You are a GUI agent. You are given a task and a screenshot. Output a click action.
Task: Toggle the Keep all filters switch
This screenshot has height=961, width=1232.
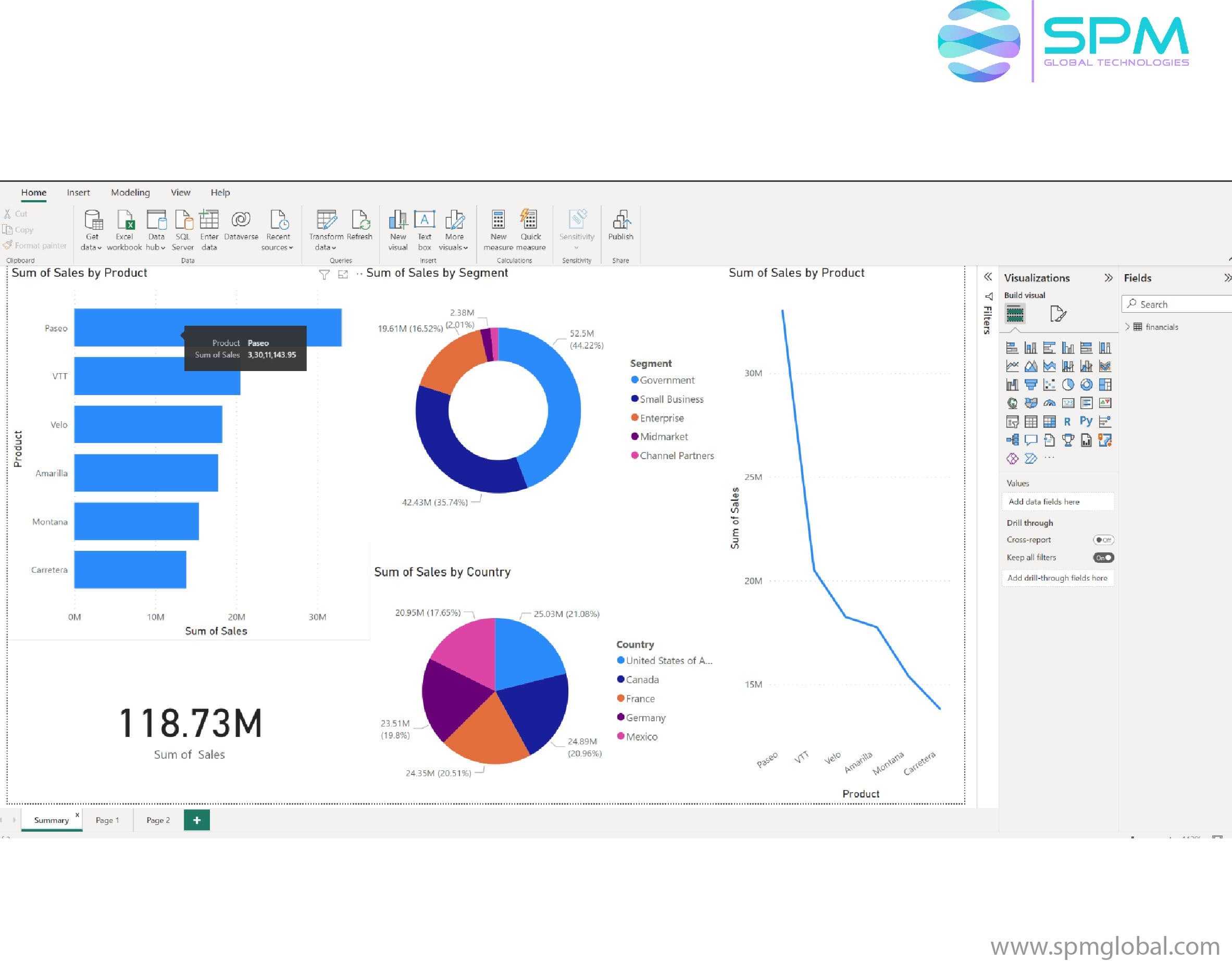[x=1103, y=558]
